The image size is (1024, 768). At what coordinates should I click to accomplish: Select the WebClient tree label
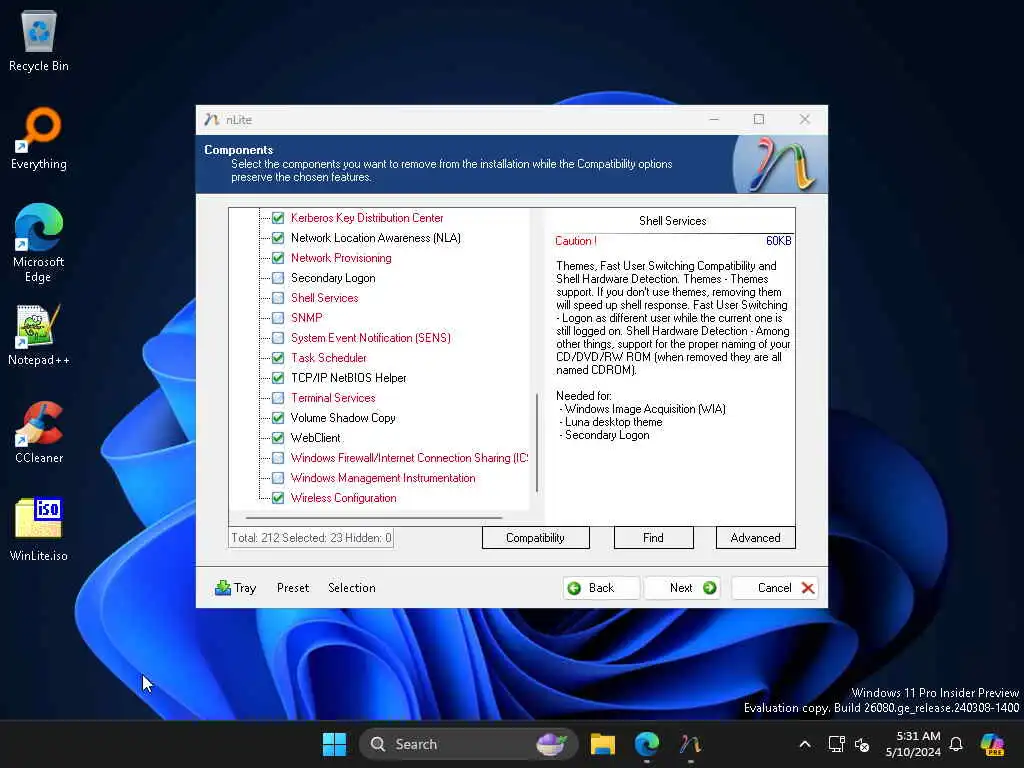click(315, 438)
